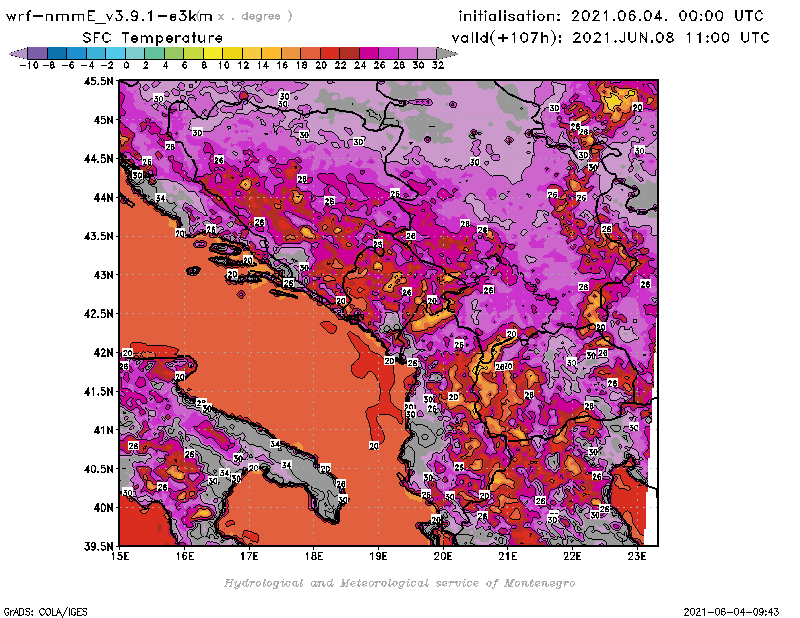
Task: Click the 39.5N latitude label
Action: click(98, 547)
